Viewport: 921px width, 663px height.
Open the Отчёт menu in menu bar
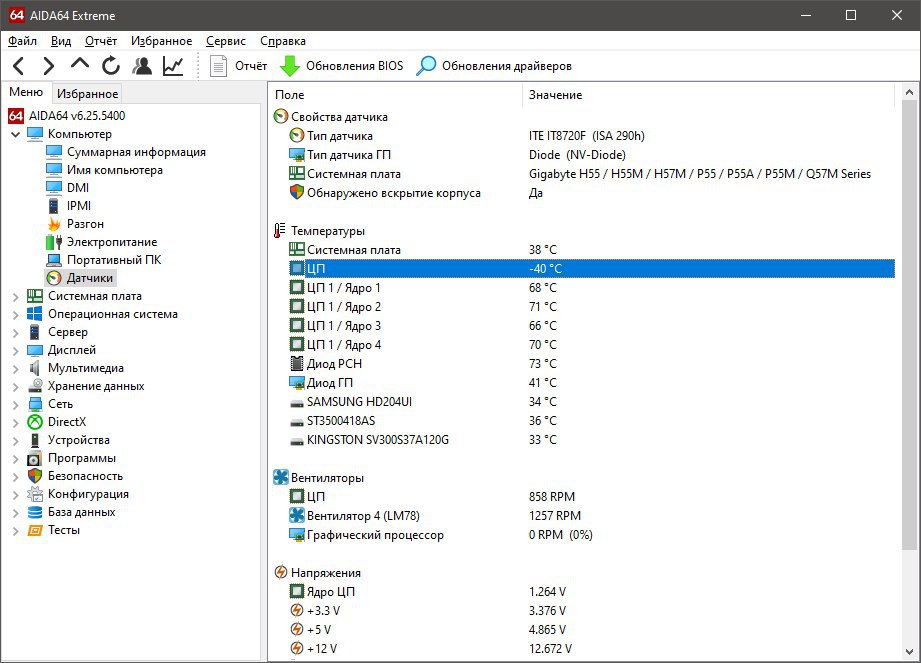point(101,41)
